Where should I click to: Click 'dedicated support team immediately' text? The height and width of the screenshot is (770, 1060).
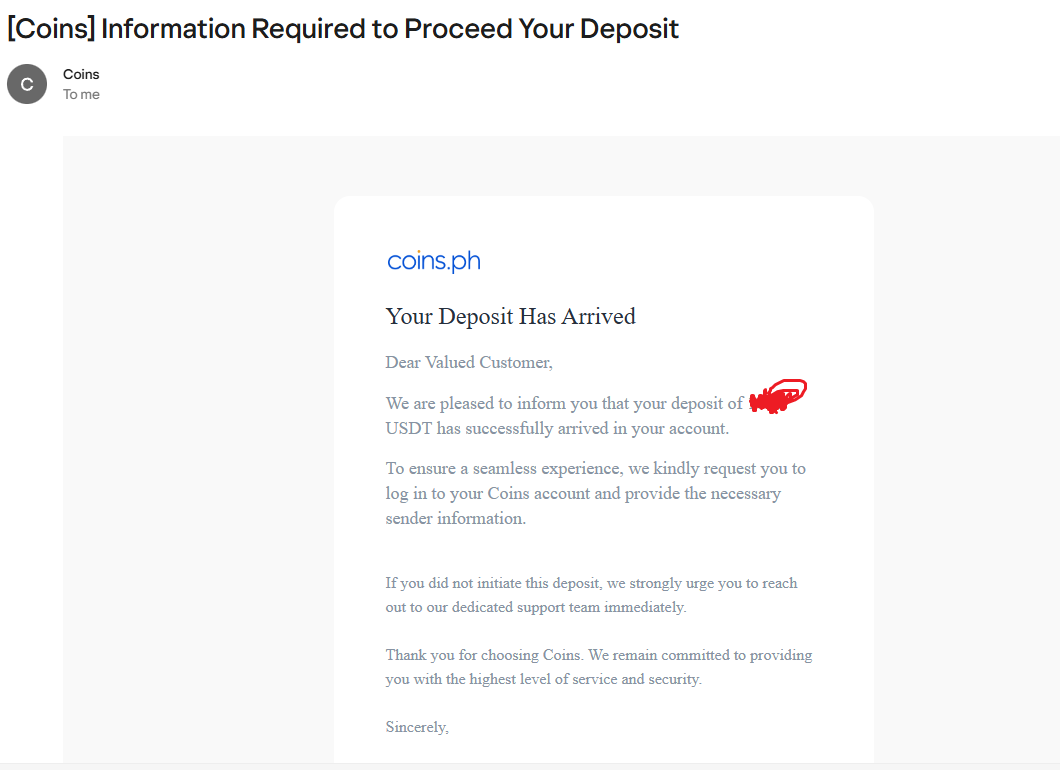[569, 607]
